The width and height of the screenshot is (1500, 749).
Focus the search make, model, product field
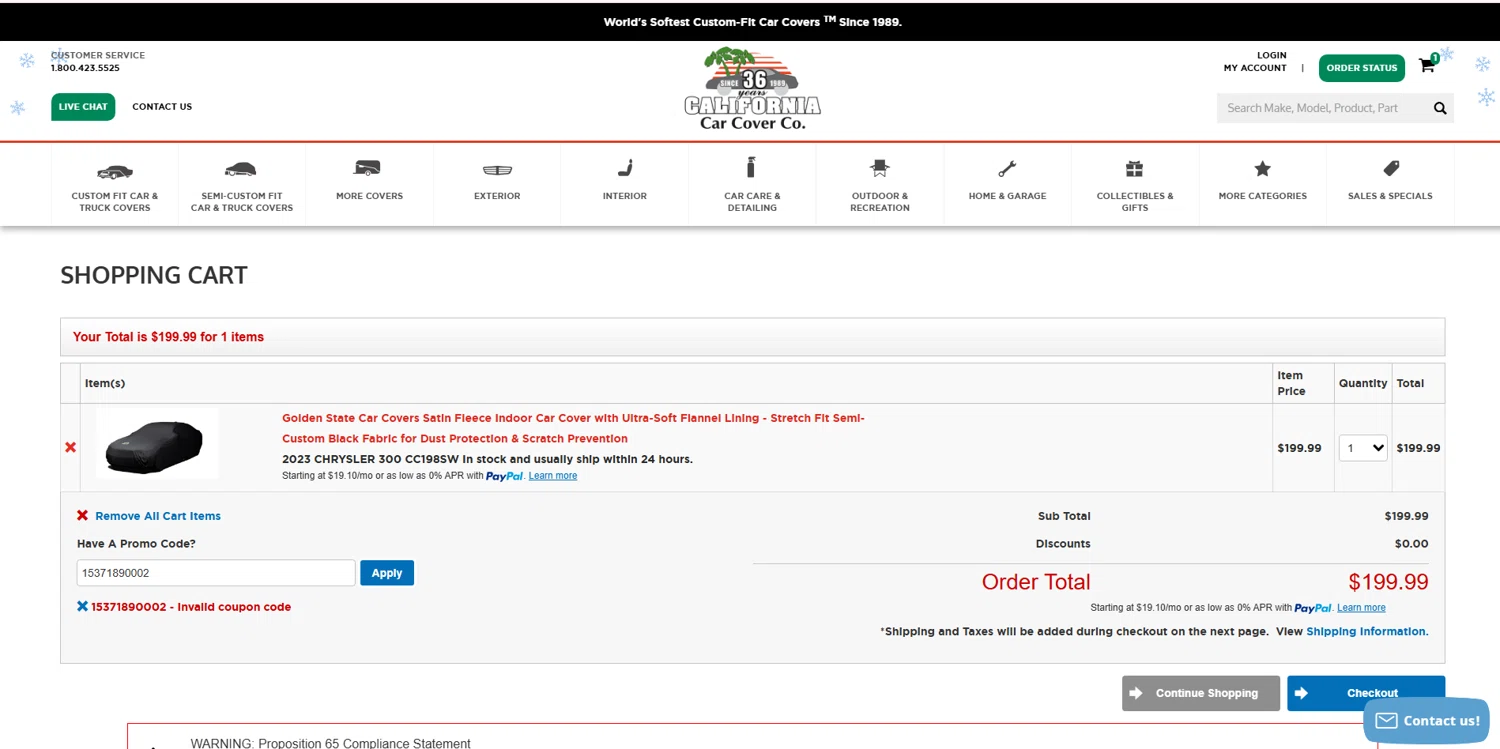pos(1323,108)
